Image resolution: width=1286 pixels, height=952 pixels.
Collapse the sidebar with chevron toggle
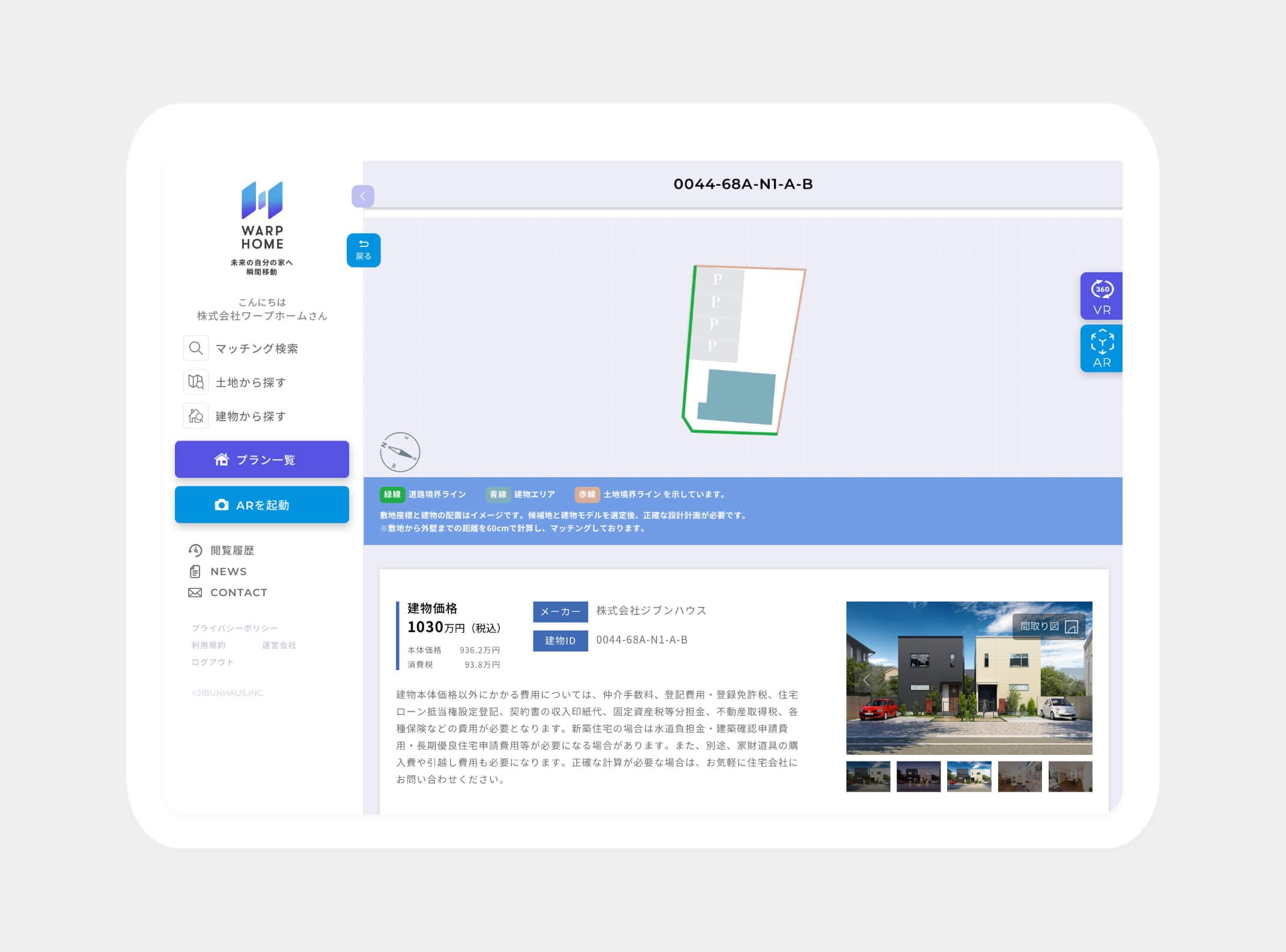pos(363,197)
